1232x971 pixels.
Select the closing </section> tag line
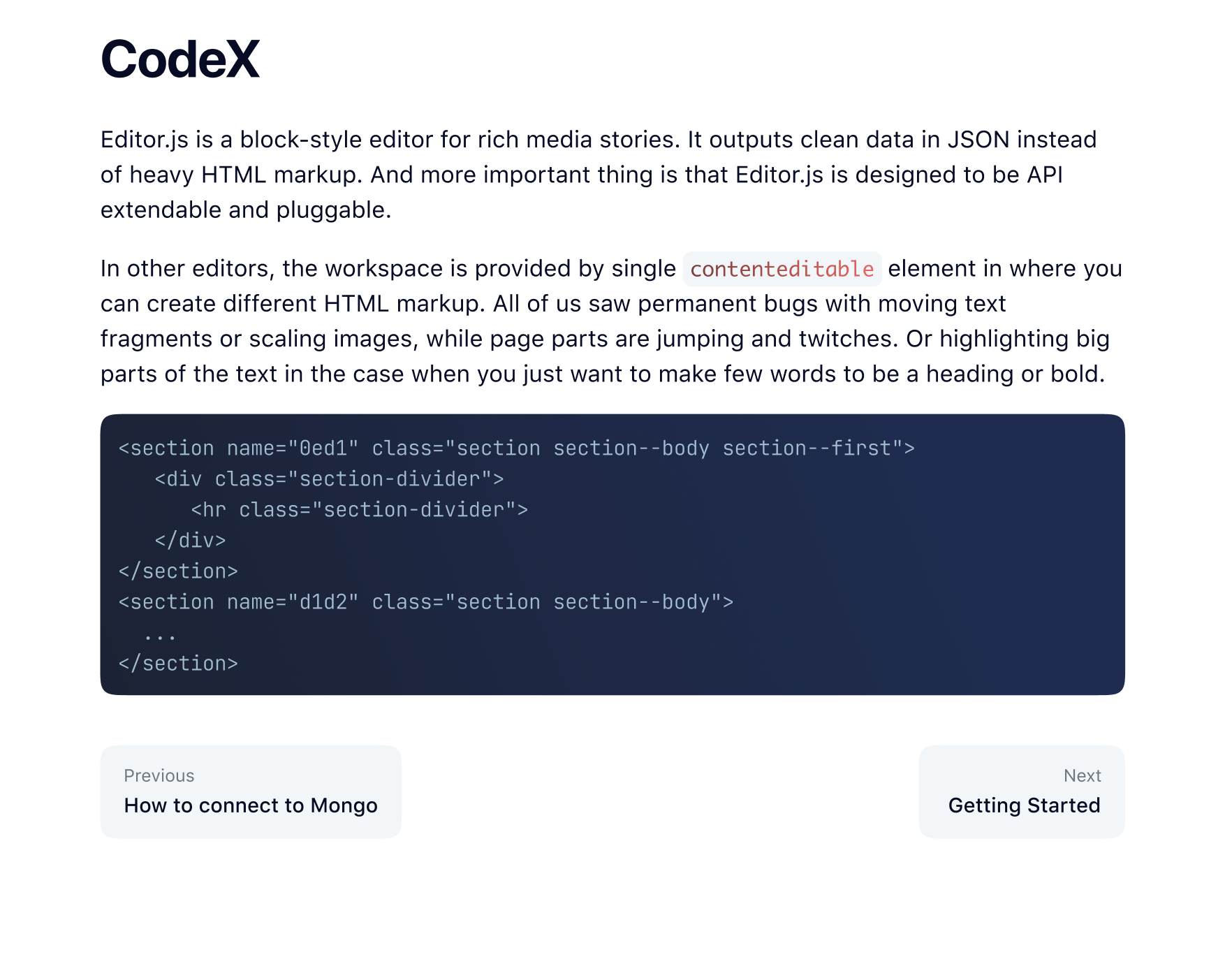coord(179,571)
